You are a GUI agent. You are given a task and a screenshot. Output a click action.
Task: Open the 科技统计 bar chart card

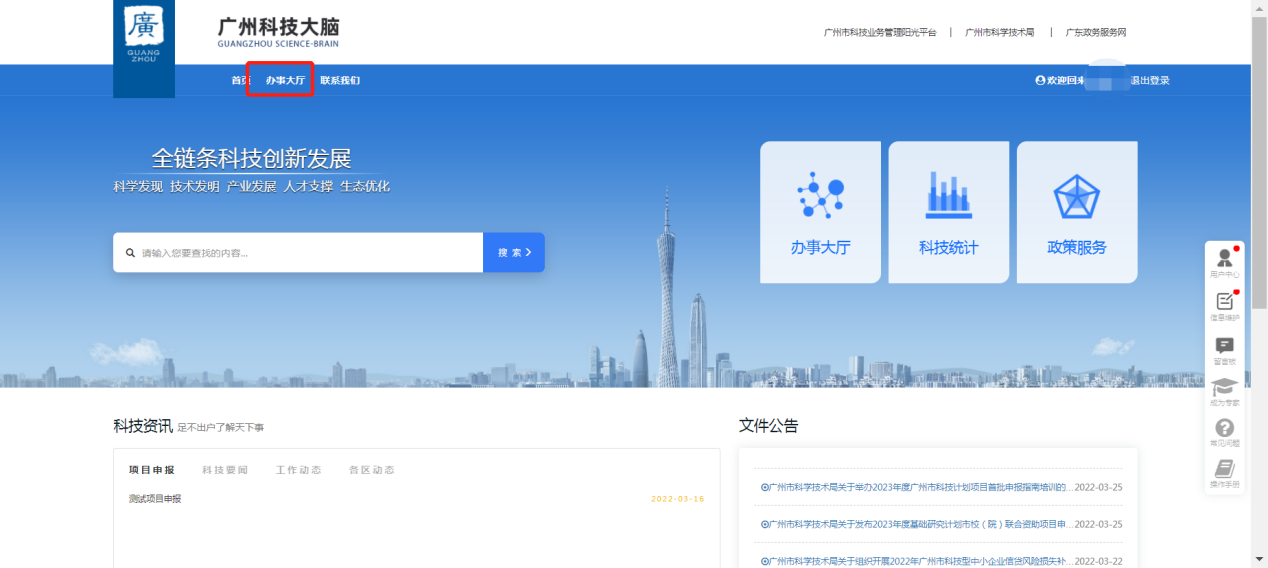tap(948, 212)
